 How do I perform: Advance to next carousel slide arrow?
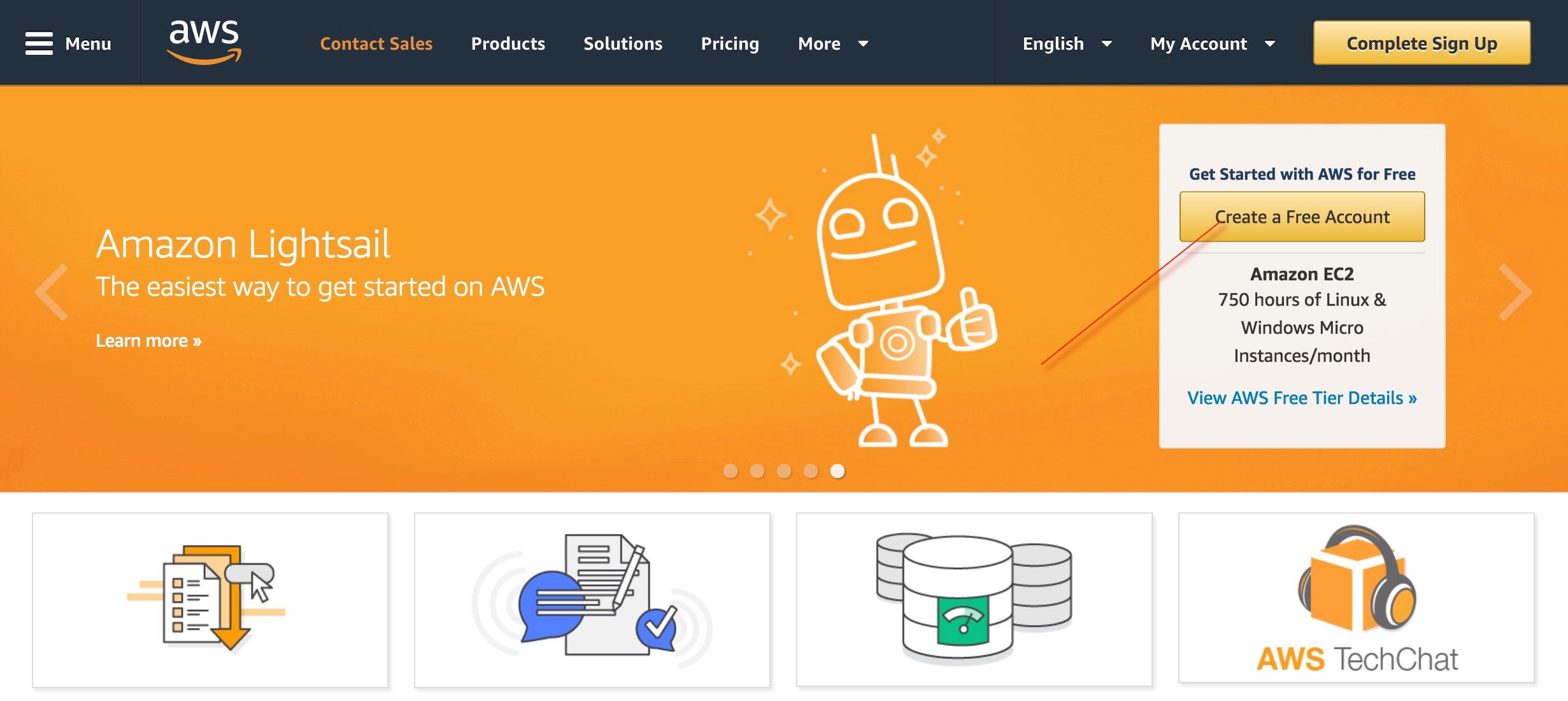tap(1515, 292)
